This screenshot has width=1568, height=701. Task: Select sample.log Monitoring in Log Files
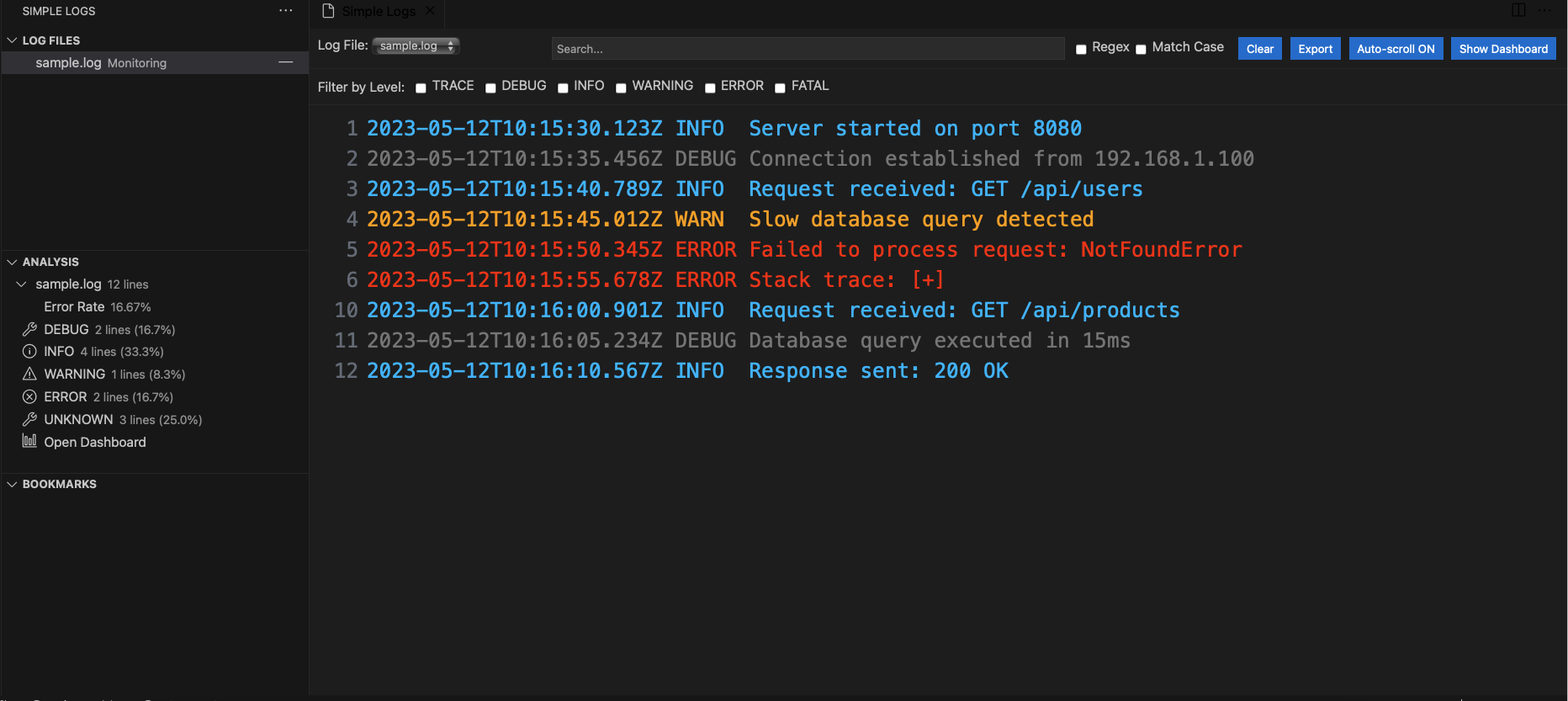click(155, 63)
